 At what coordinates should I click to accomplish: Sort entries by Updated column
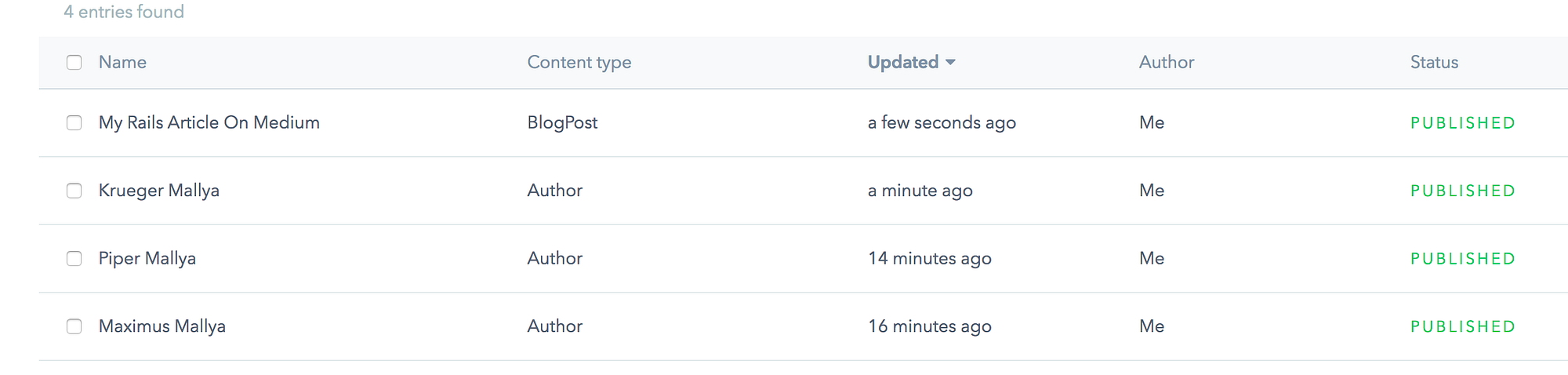[x=902, y=63]
